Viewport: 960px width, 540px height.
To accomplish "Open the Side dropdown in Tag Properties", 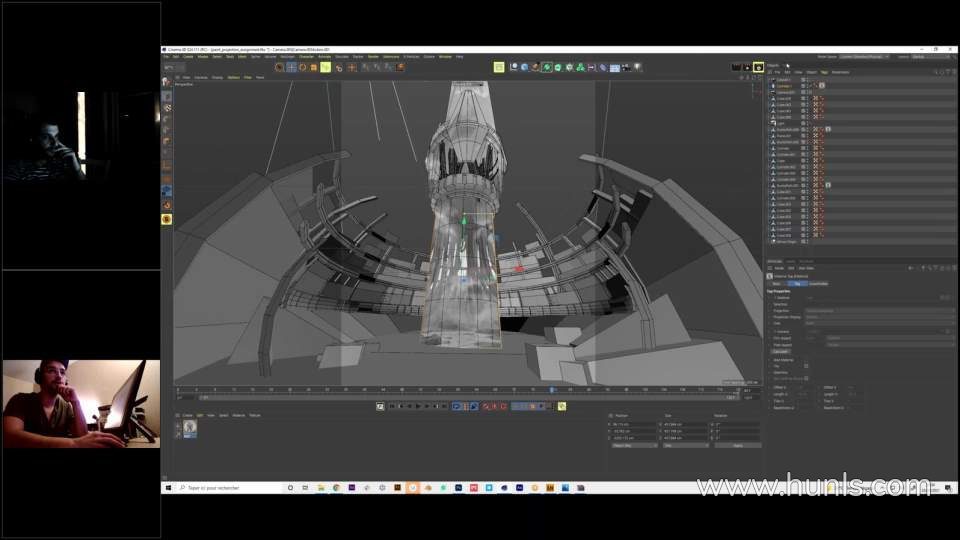I will pyautogui.click(x=879, y=323).
